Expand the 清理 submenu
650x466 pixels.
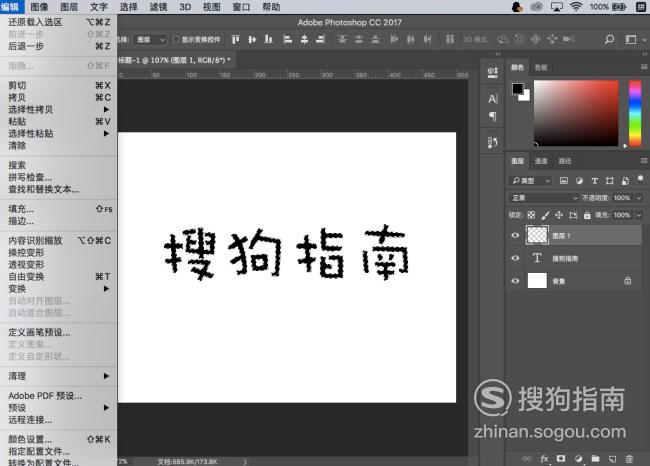(x=58, y=376)
